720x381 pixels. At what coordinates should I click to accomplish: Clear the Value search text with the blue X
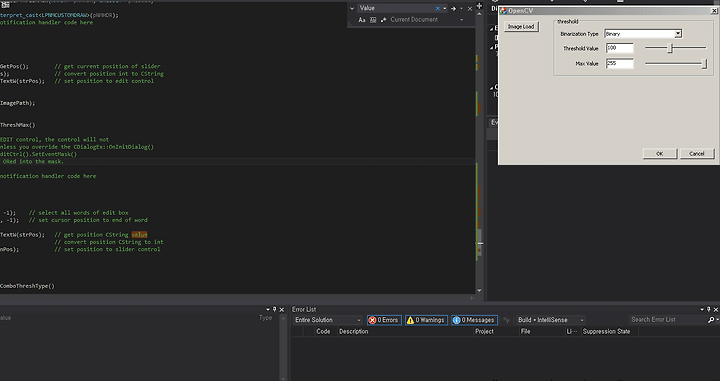pos(438,8)
